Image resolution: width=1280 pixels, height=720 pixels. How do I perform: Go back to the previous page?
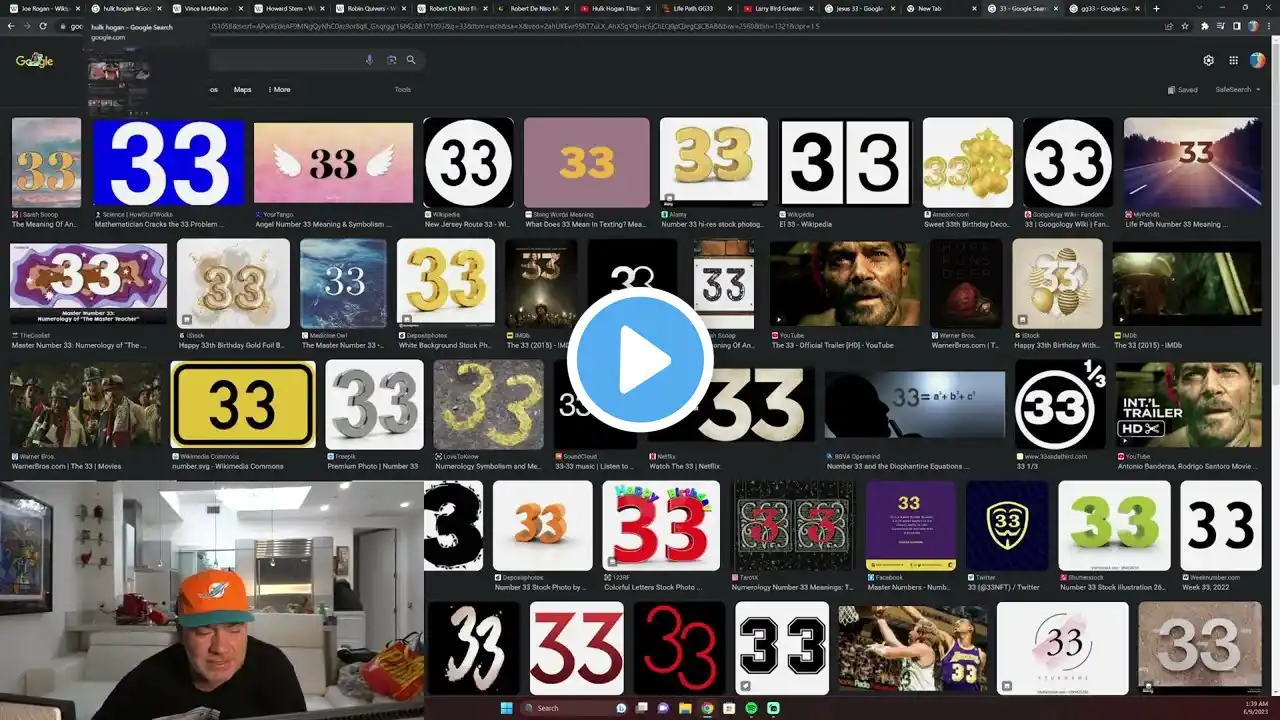point(12,26)
